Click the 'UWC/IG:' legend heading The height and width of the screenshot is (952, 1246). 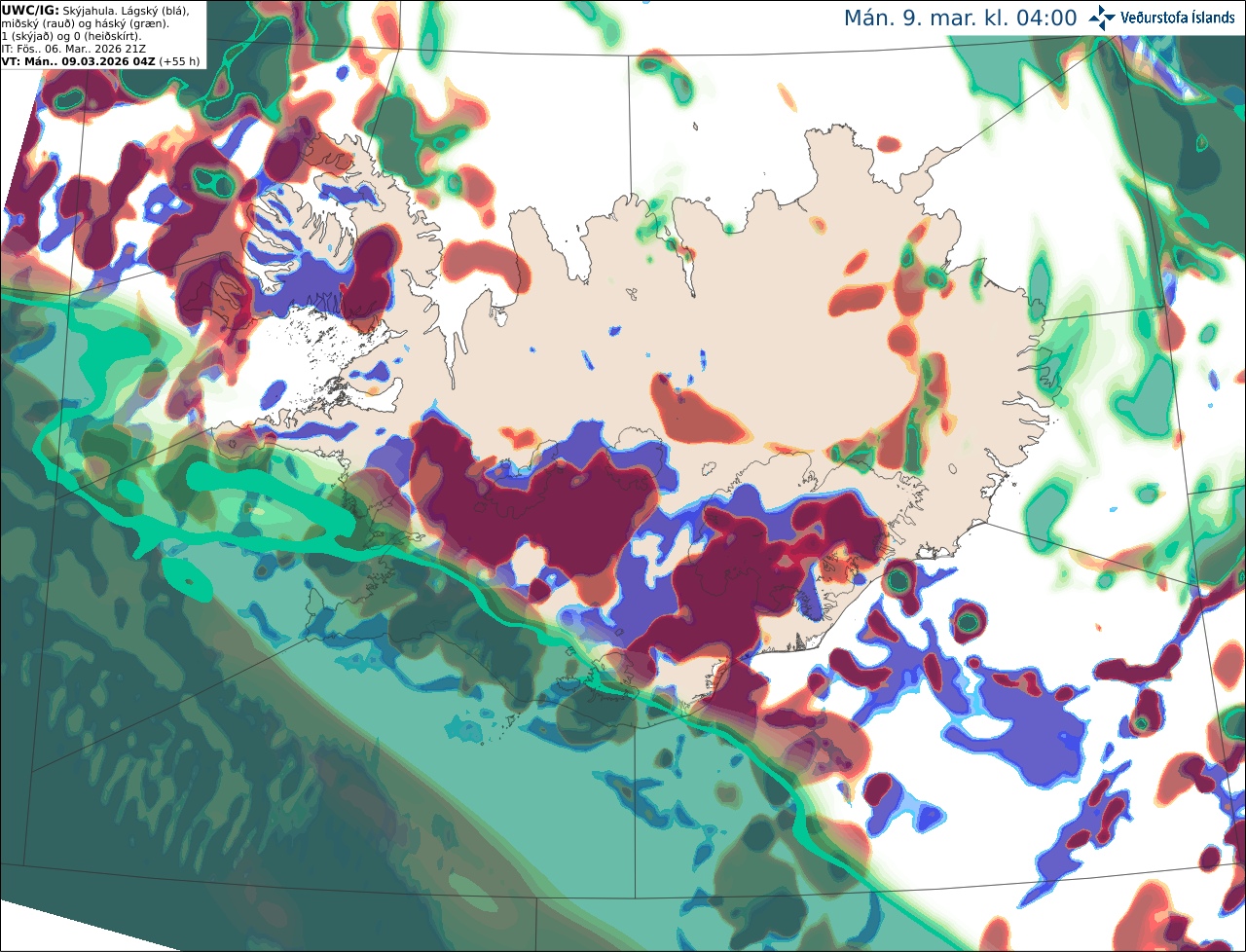point(30,10)
